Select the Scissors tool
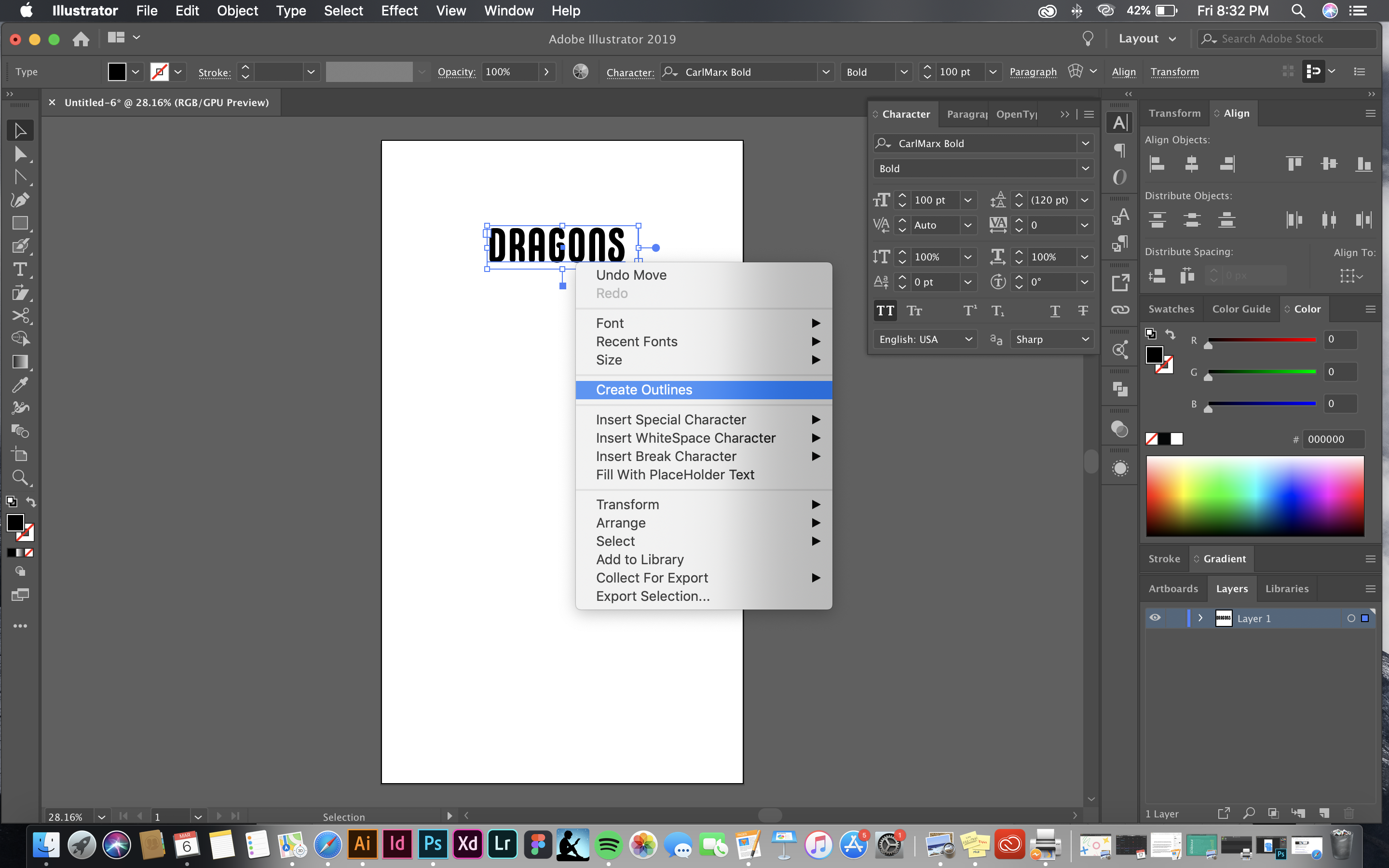The width and height of the screenshot is (1389, 868). coord(20,316)
